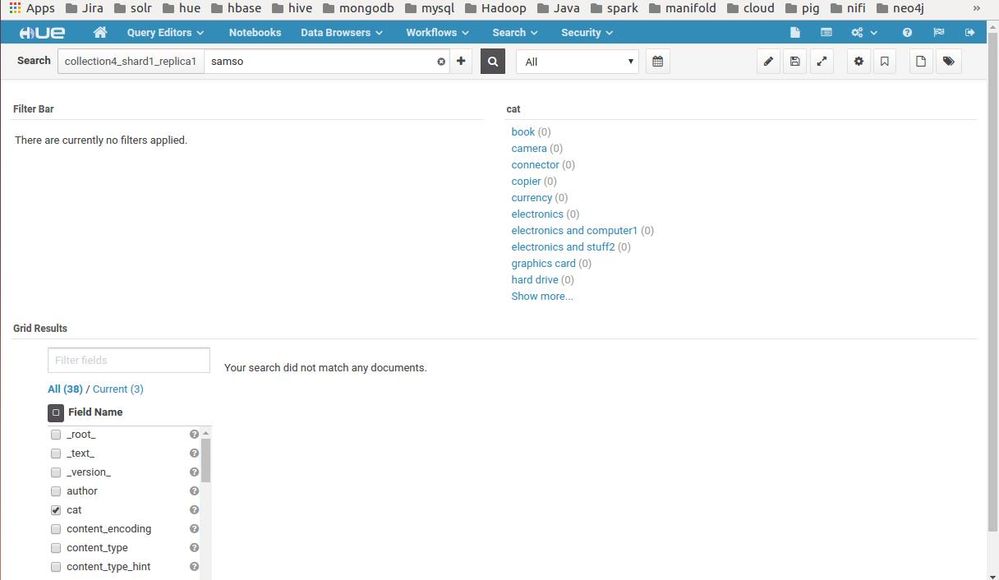Go to the Hue home icon
This screenshot has height=580, width=999.
[100, 33]
